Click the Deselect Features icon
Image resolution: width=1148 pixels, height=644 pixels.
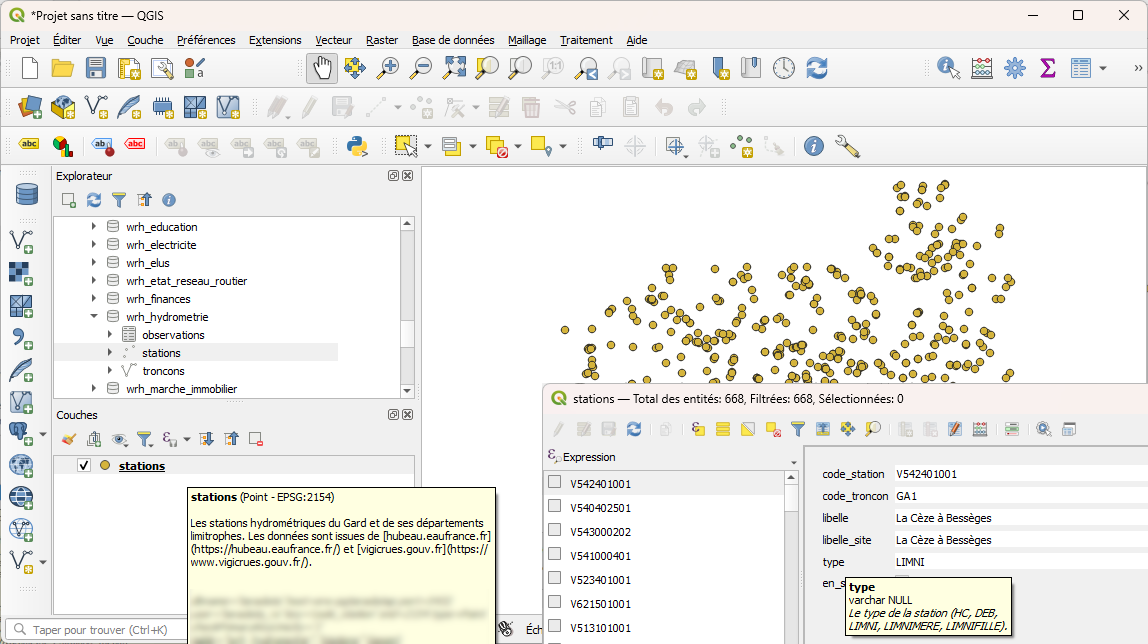497,146
